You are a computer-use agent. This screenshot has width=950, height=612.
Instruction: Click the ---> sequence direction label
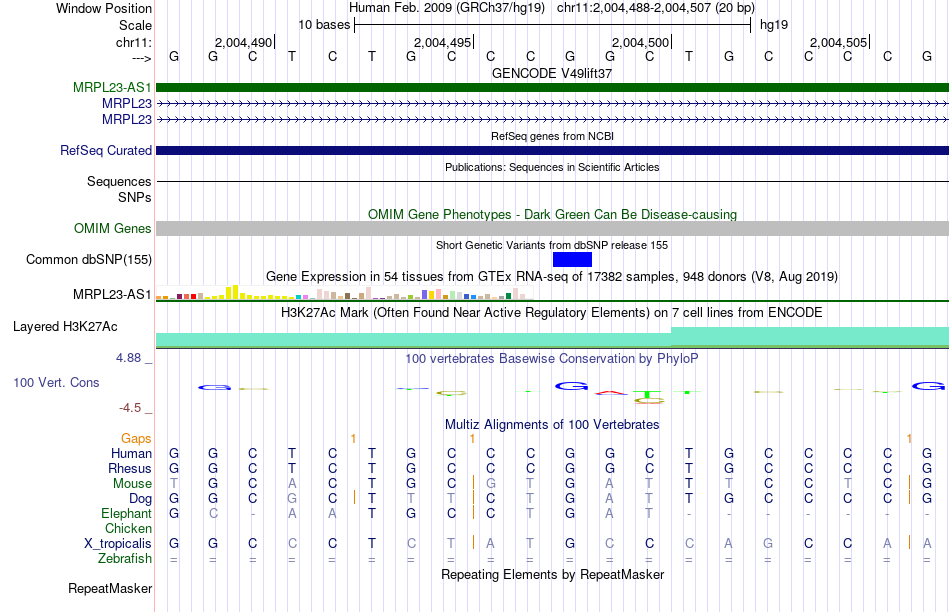click(141, 58)
